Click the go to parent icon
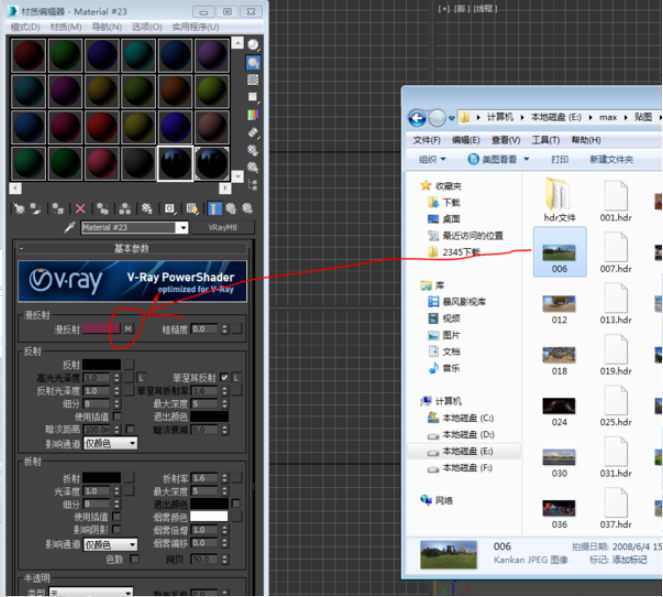The height and width of the screenshot is (597, 663). click(x=231, y=208)
